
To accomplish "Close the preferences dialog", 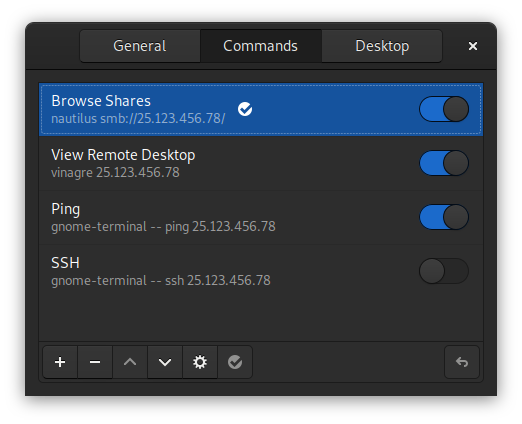I will 473,46.
